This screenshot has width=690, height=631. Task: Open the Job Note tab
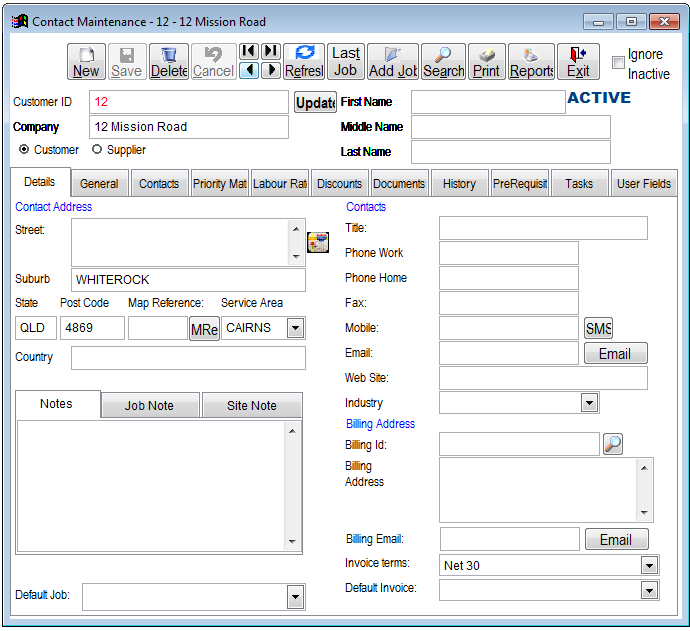tap(149, 405)
